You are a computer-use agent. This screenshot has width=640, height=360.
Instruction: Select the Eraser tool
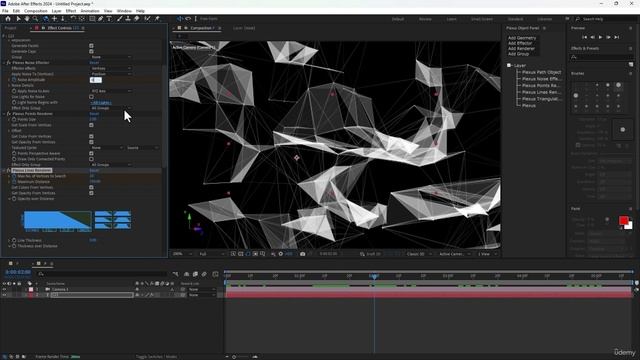137,19
